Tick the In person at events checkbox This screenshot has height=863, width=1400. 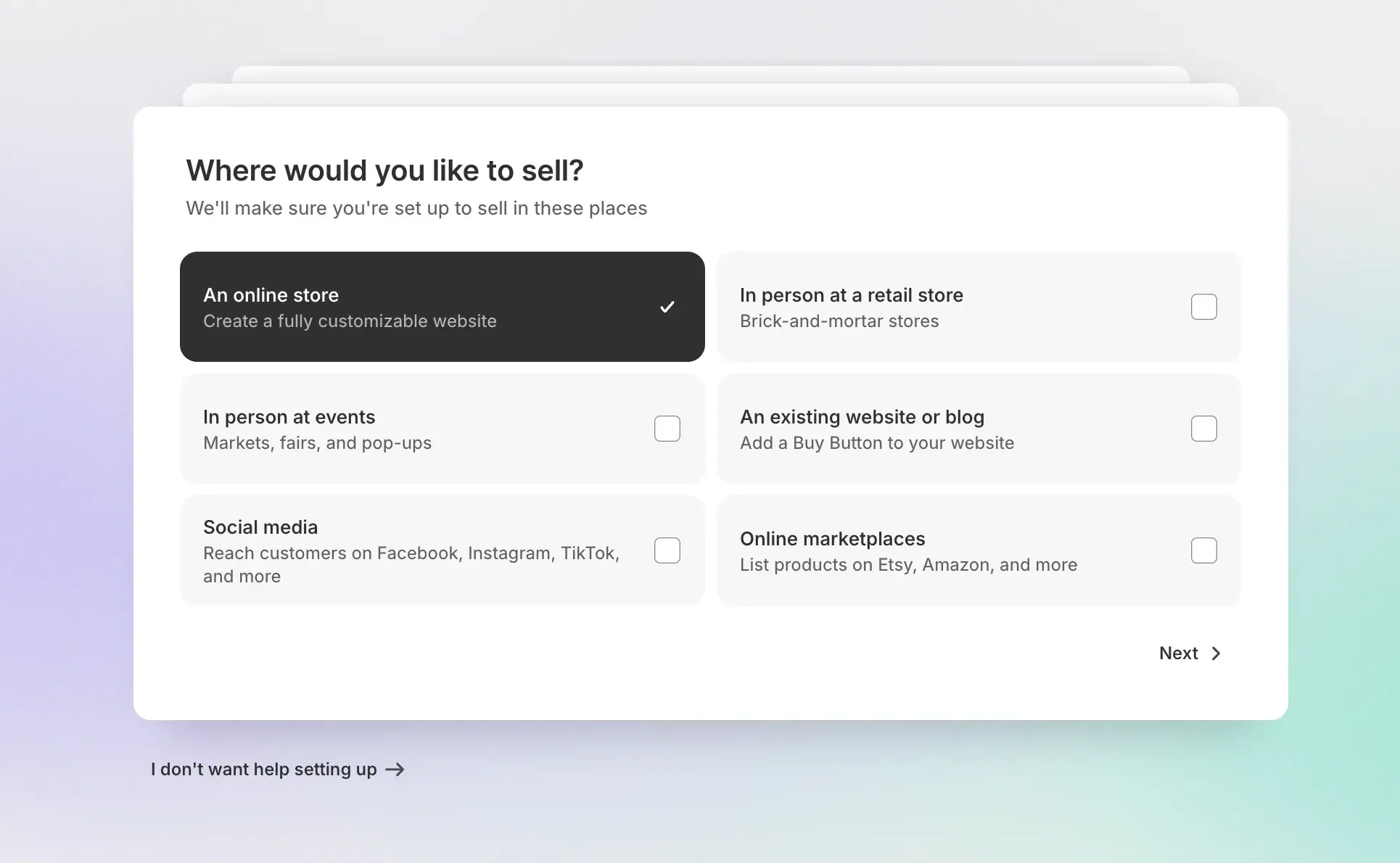pos(667,429)
